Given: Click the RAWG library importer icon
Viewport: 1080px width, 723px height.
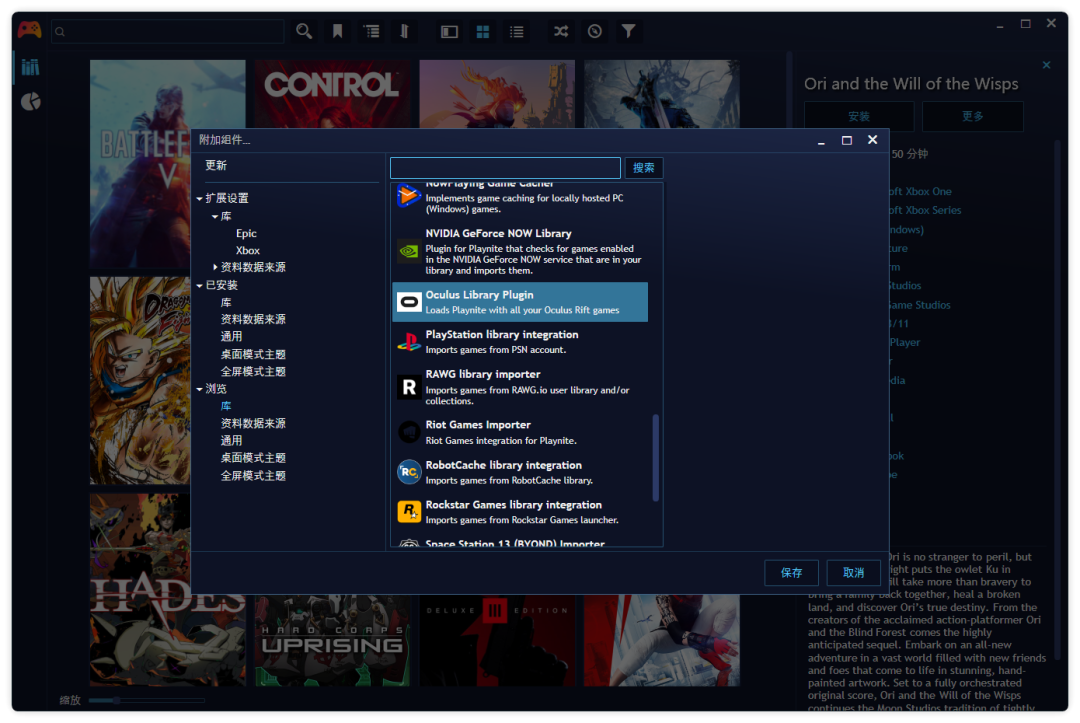Looking at the screenshot, I should pos(408,387).
